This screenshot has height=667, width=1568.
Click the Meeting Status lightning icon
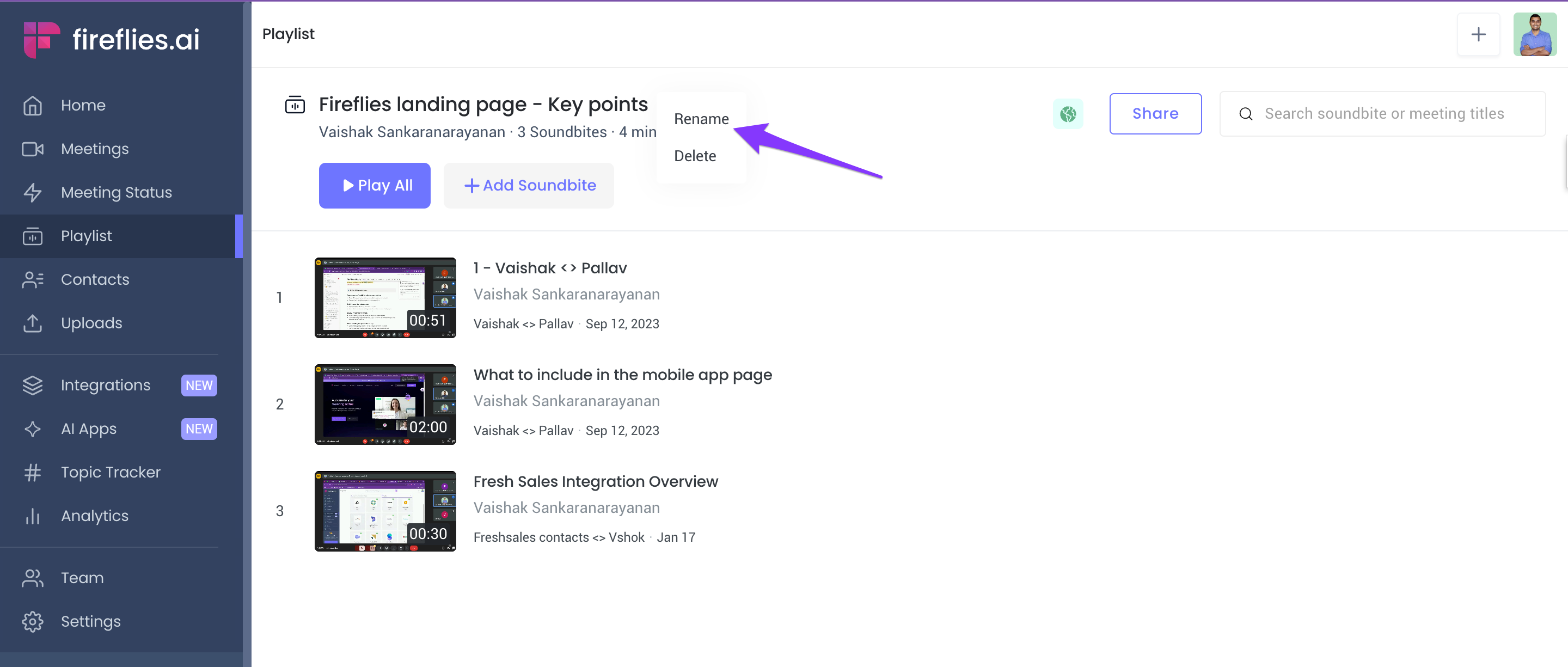(x=33, y=192)
